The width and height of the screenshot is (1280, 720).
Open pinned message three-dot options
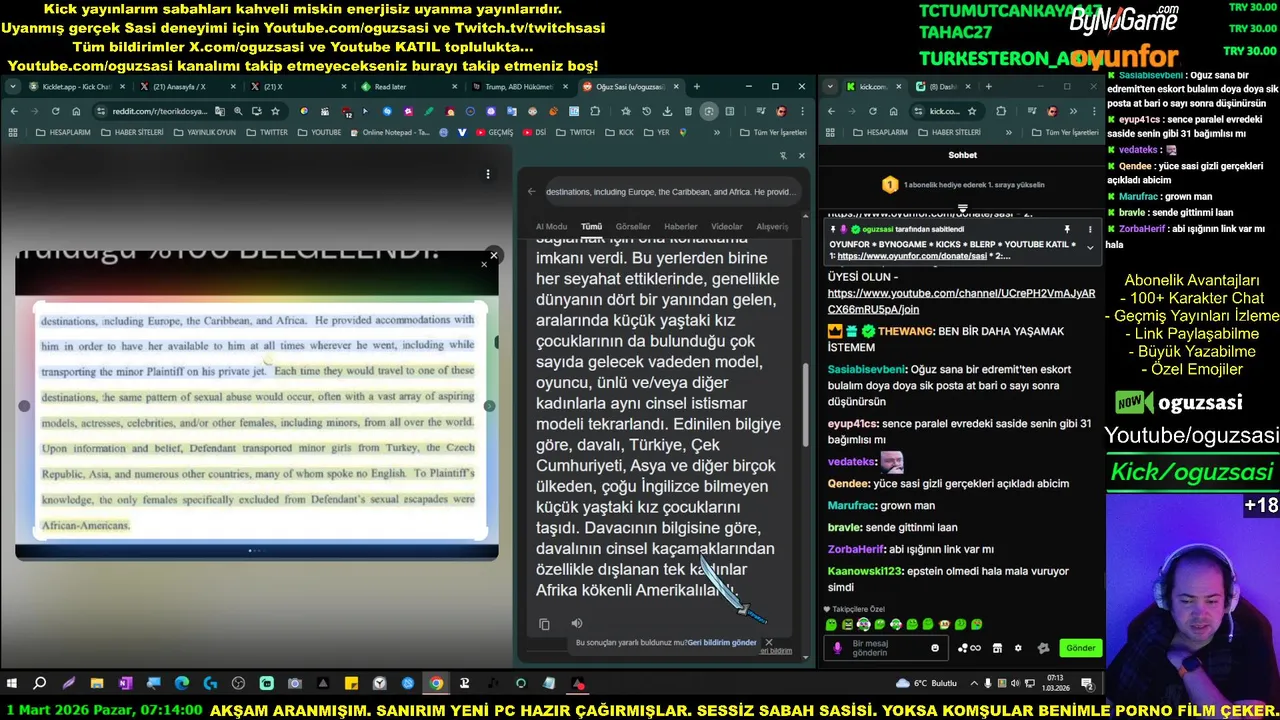coord(1089,229)
